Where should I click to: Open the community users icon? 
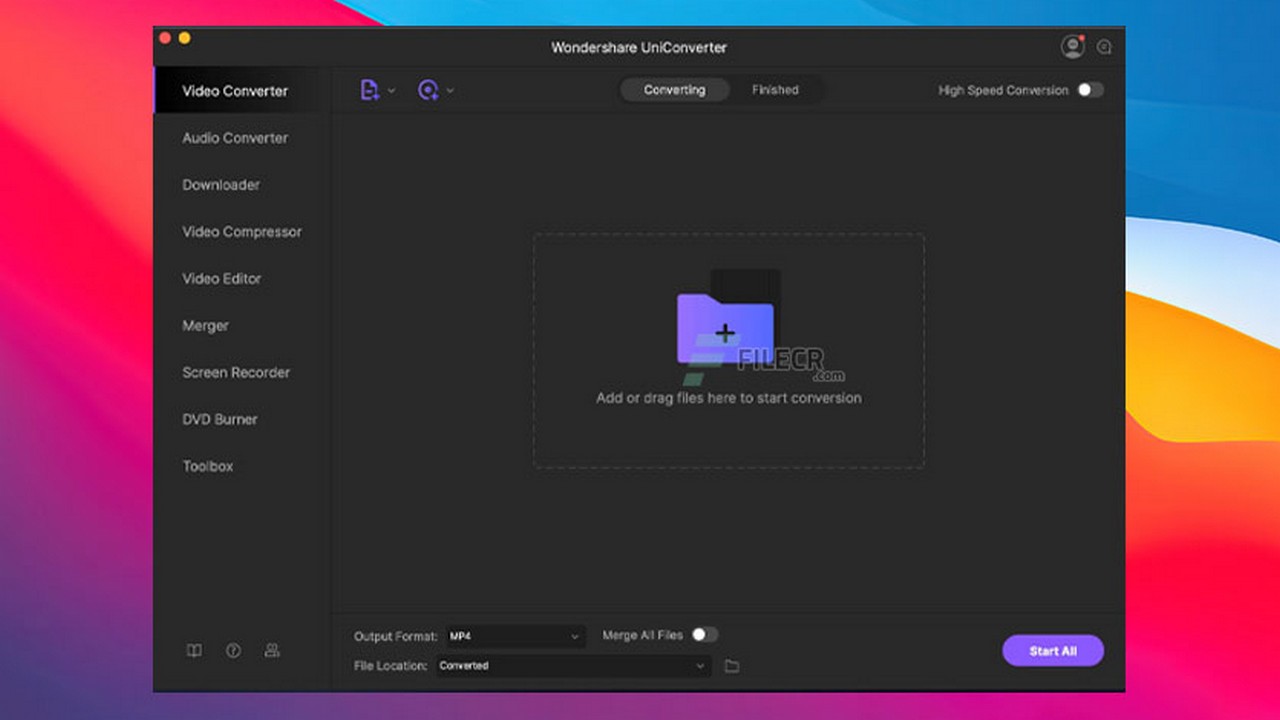tap(272, 651)
